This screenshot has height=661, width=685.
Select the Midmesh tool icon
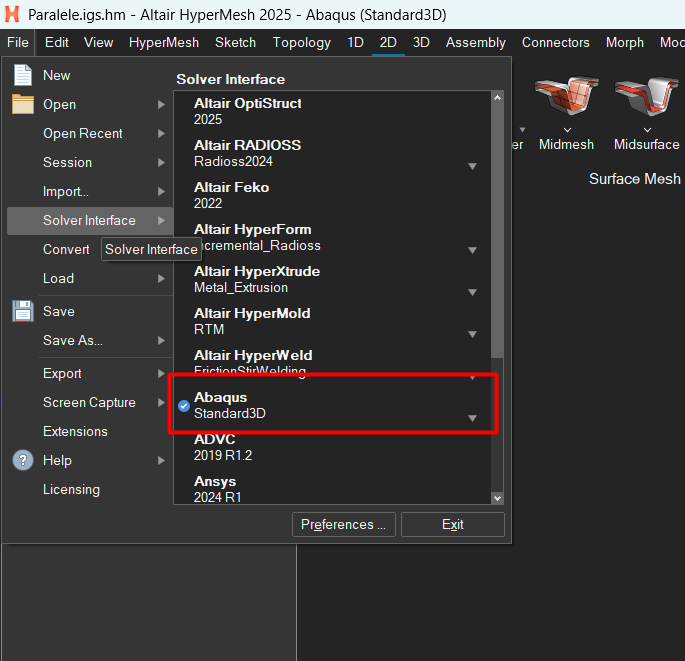(566, 97)
